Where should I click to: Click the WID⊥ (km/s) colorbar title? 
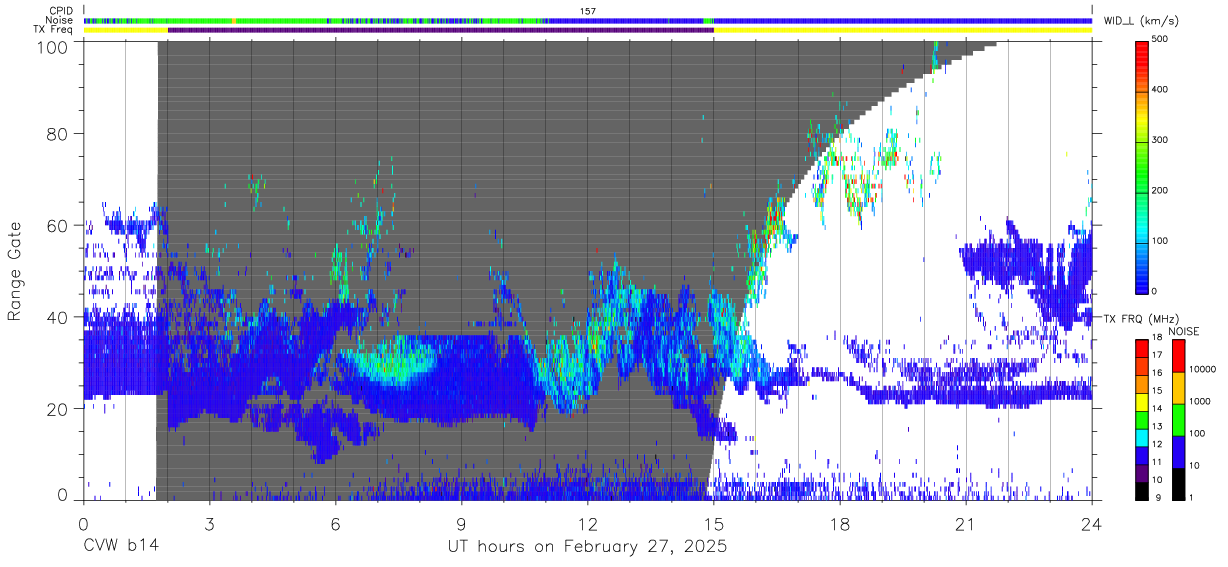coord(1142,20)
